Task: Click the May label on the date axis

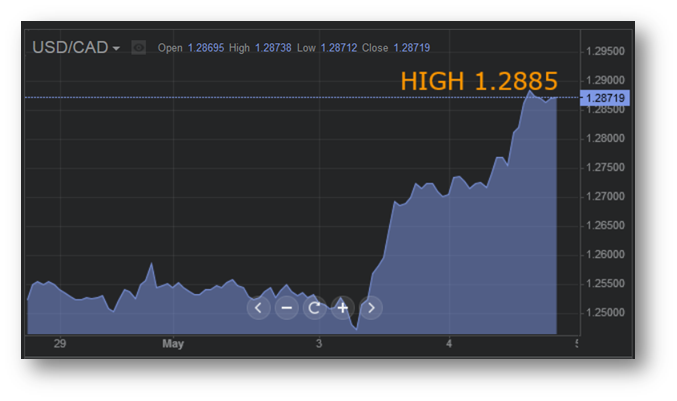Action: [x=173, y=344]
